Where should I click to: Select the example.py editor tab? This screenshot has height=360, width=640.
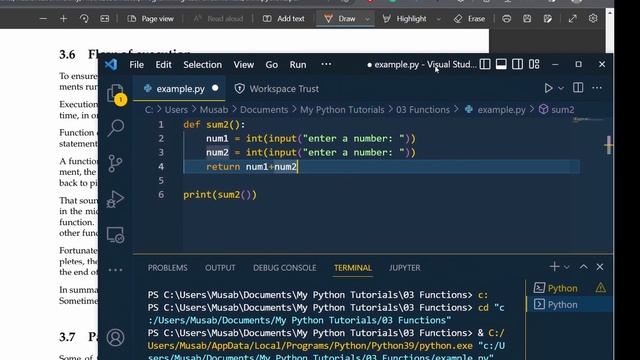(x=180, y=89)
